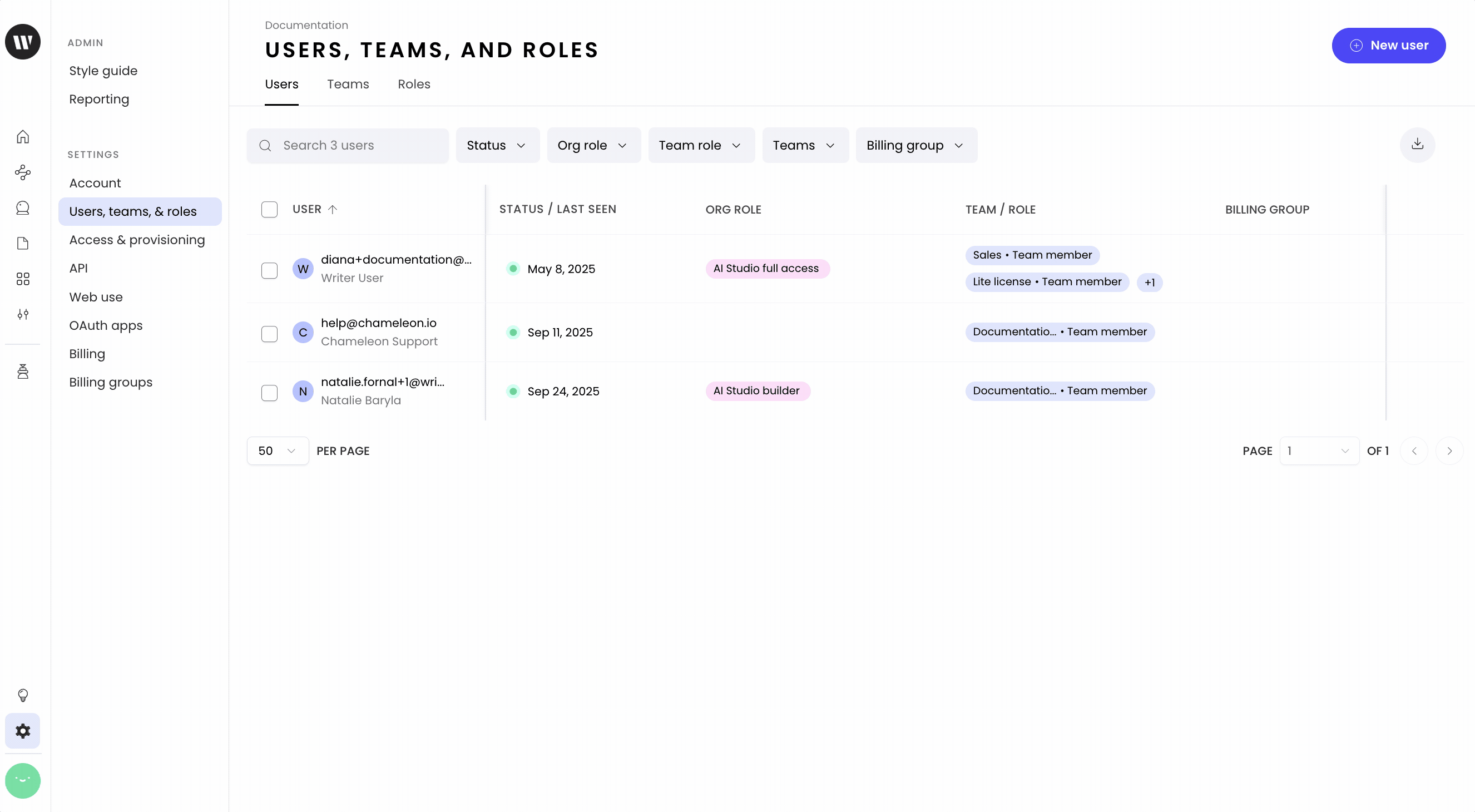The height and width of the screenshot is (812, 1475).
Task: Switch to the Teams tab
Action: point(348,84)
